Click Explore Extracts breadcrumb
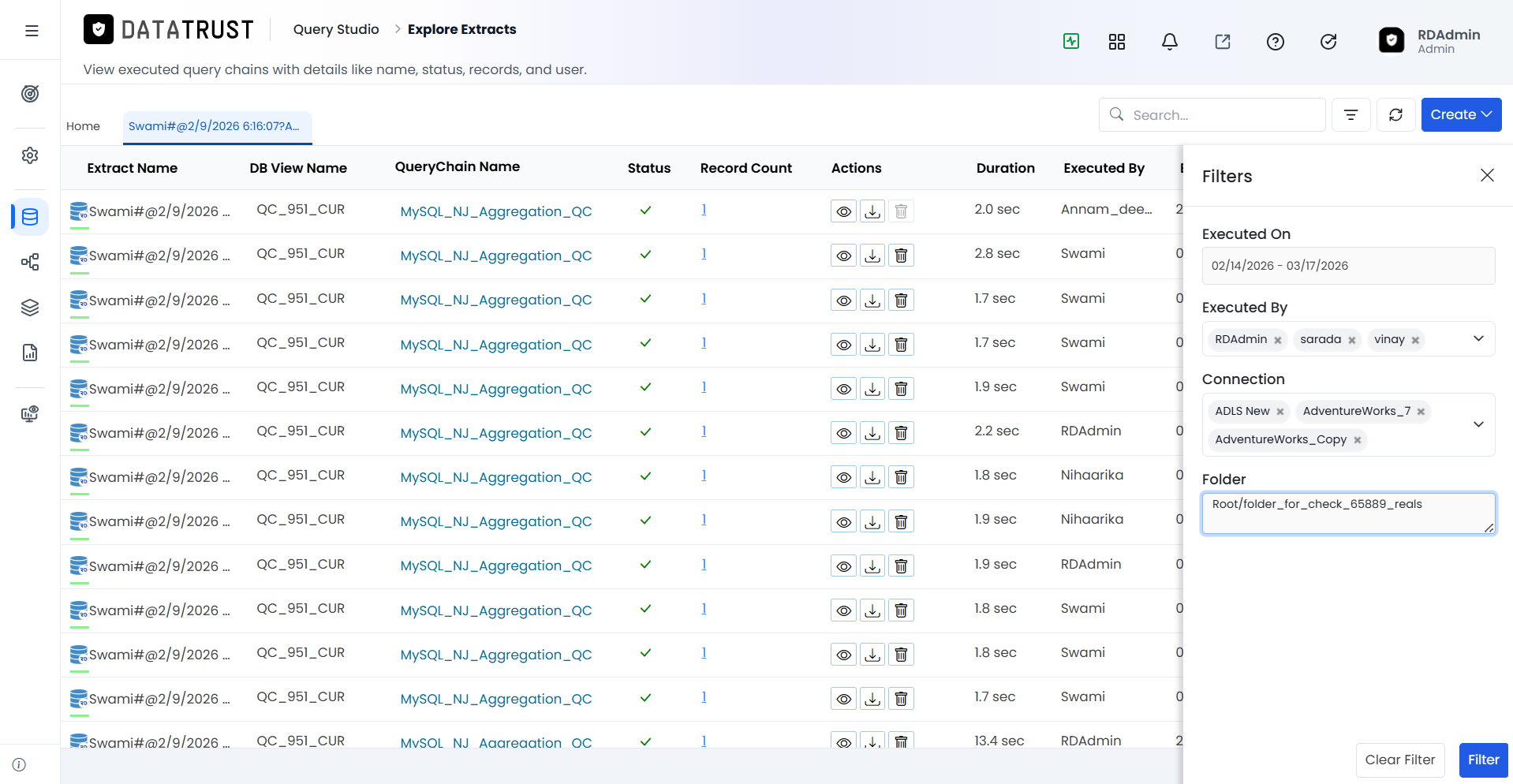1513x784 pixels. (x=461, y=29)
